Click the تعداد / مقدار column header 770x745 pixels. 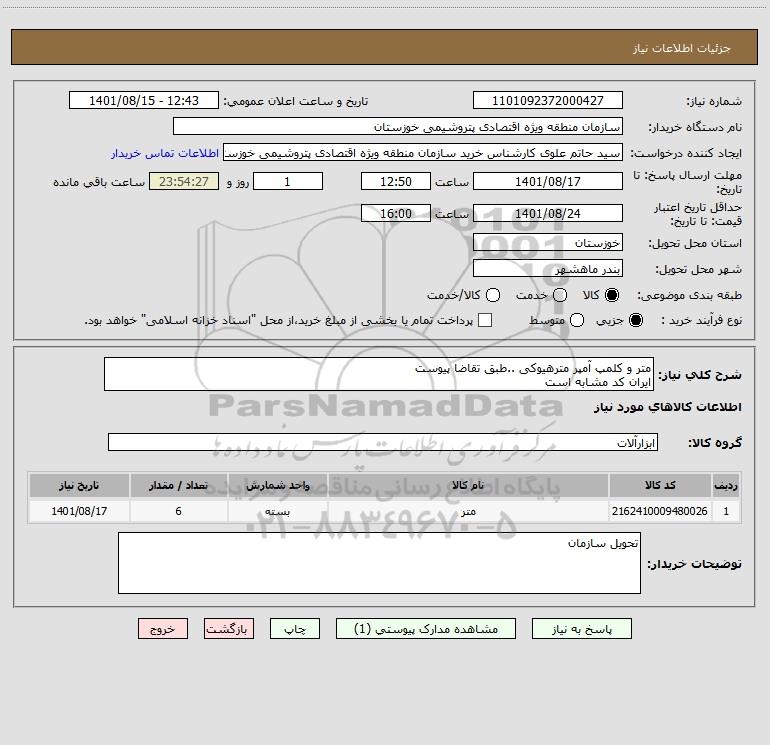click(x=178, y=485)
